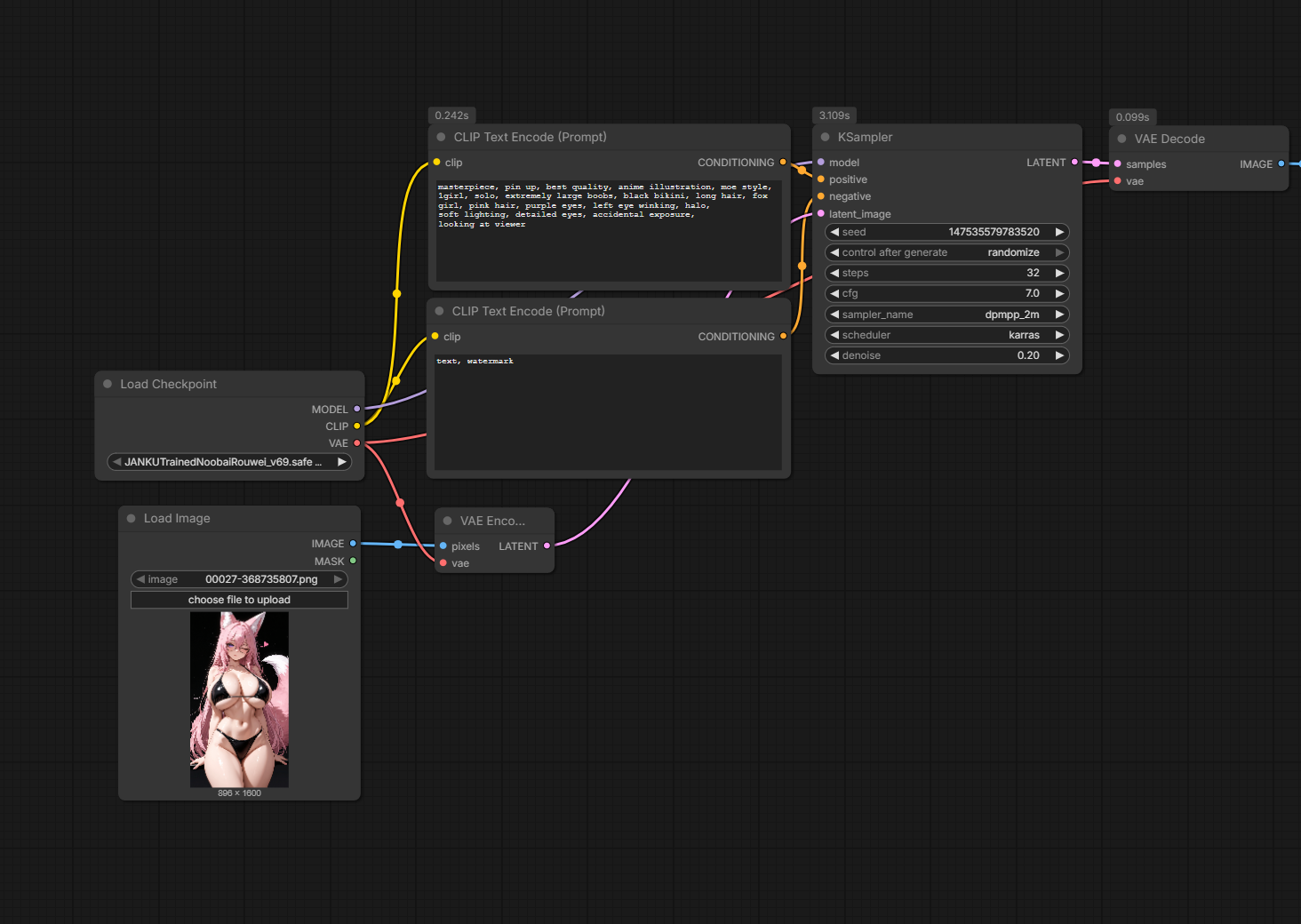Screen dimensions: 1301x924
Task: Open the control after generate option
Action: point(946,252)
